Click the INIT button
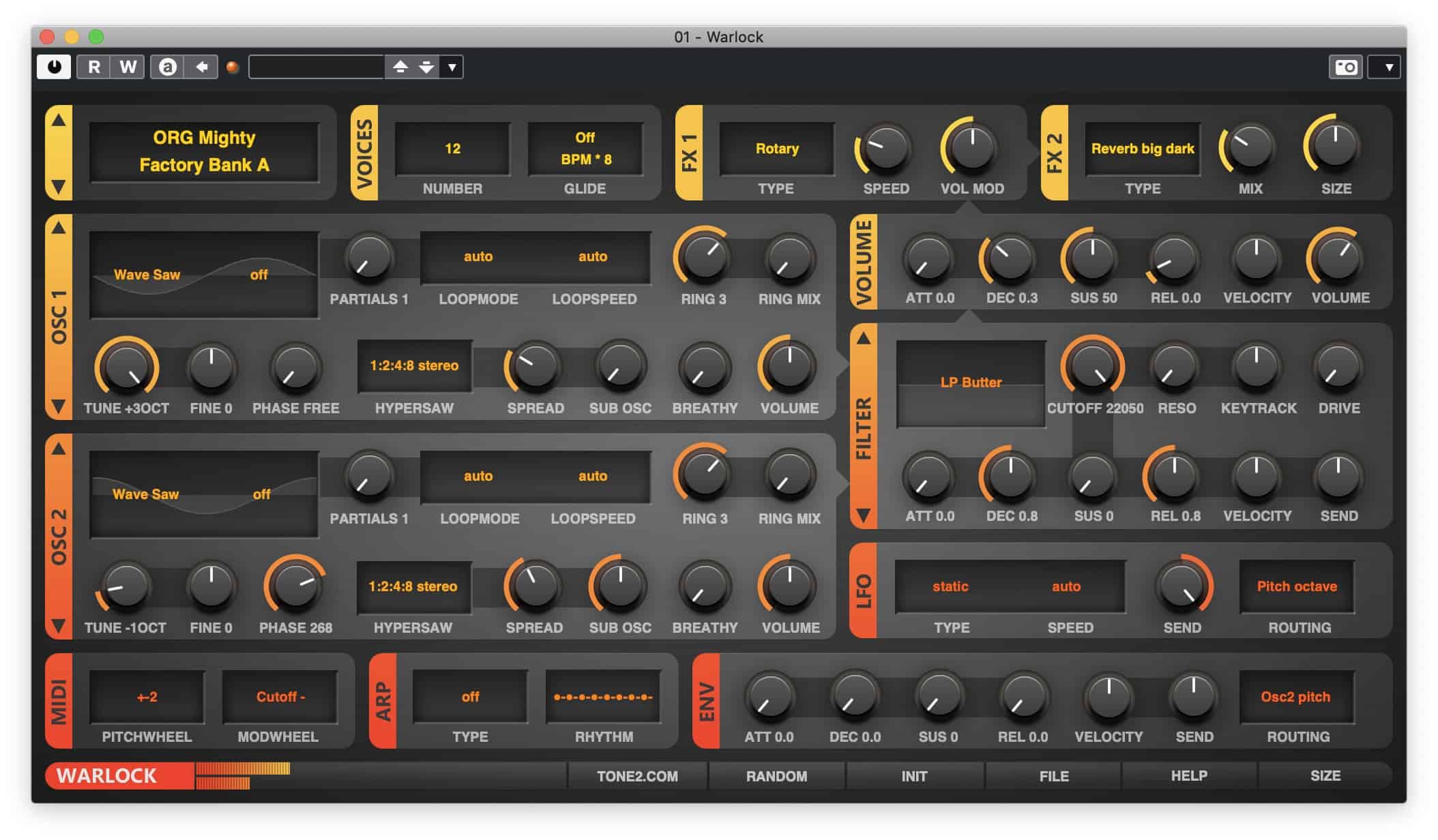 click(914, 777)
